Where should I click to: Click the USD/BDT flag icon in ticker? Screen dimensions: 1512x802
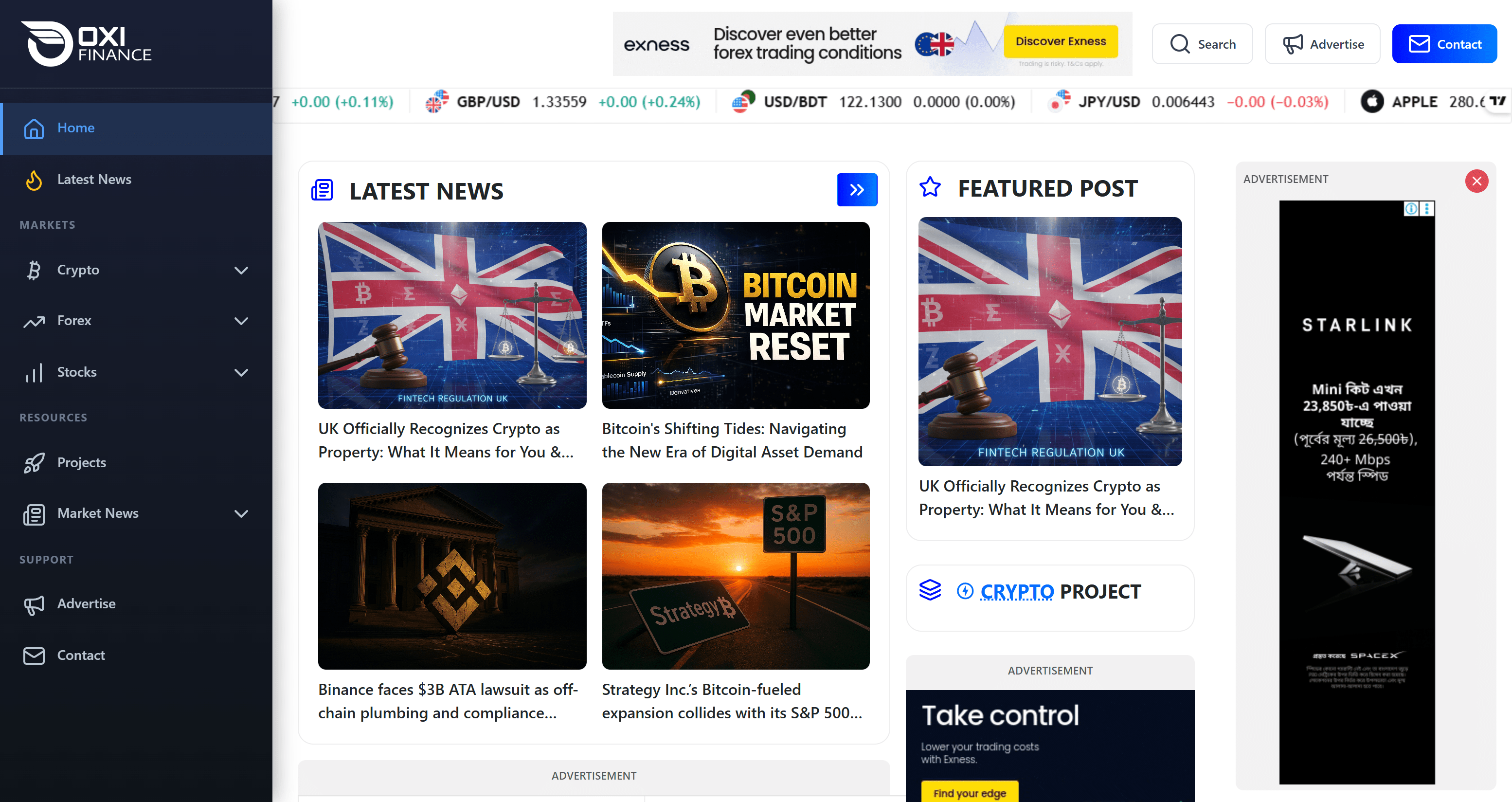(x=744, y=102)
